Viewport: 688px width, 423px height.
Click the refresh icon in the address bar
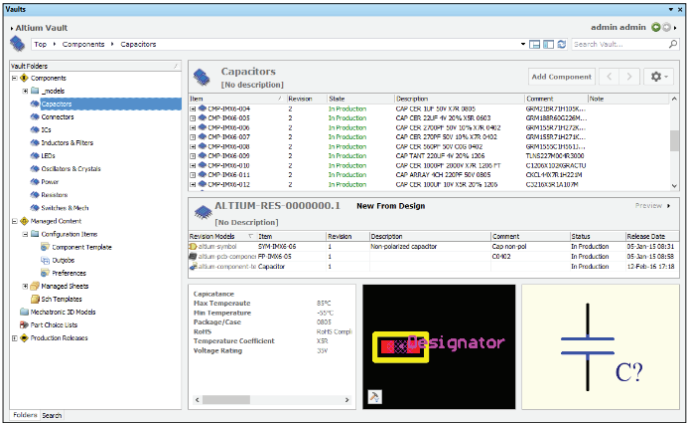[x=562, y=44]
